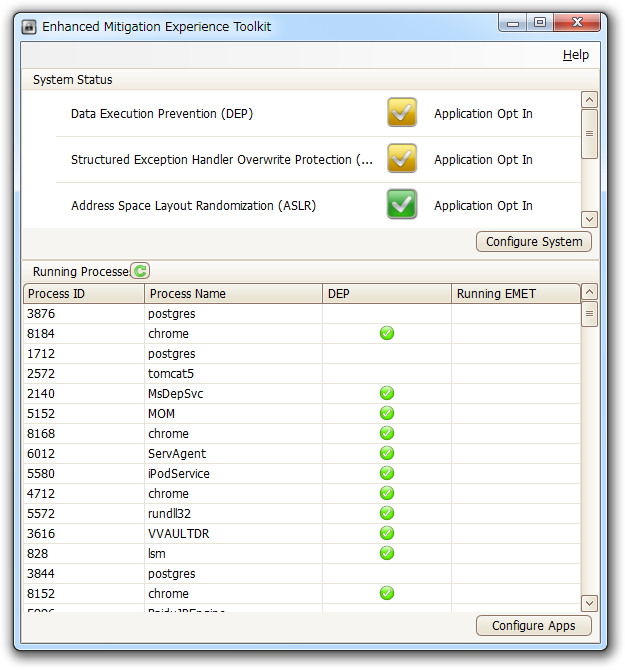Sort by Process ID column header
This screenshot has width=625, height=670.
click(84, 294)
